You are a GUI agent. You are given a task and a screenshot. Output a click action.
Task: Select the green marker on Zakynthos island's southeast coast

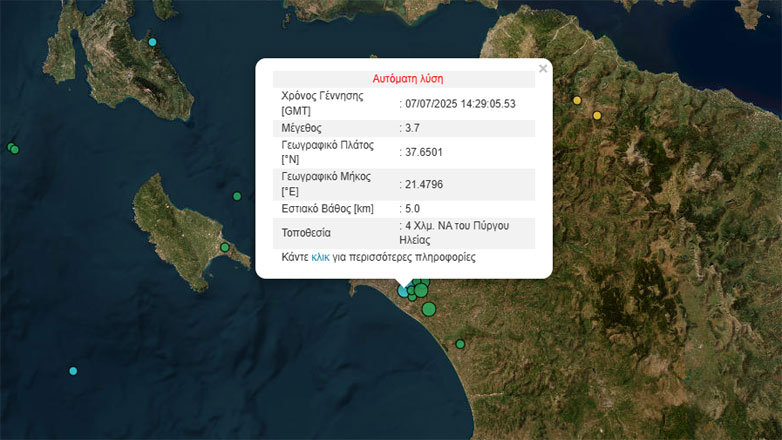click(x=225, y=247)
